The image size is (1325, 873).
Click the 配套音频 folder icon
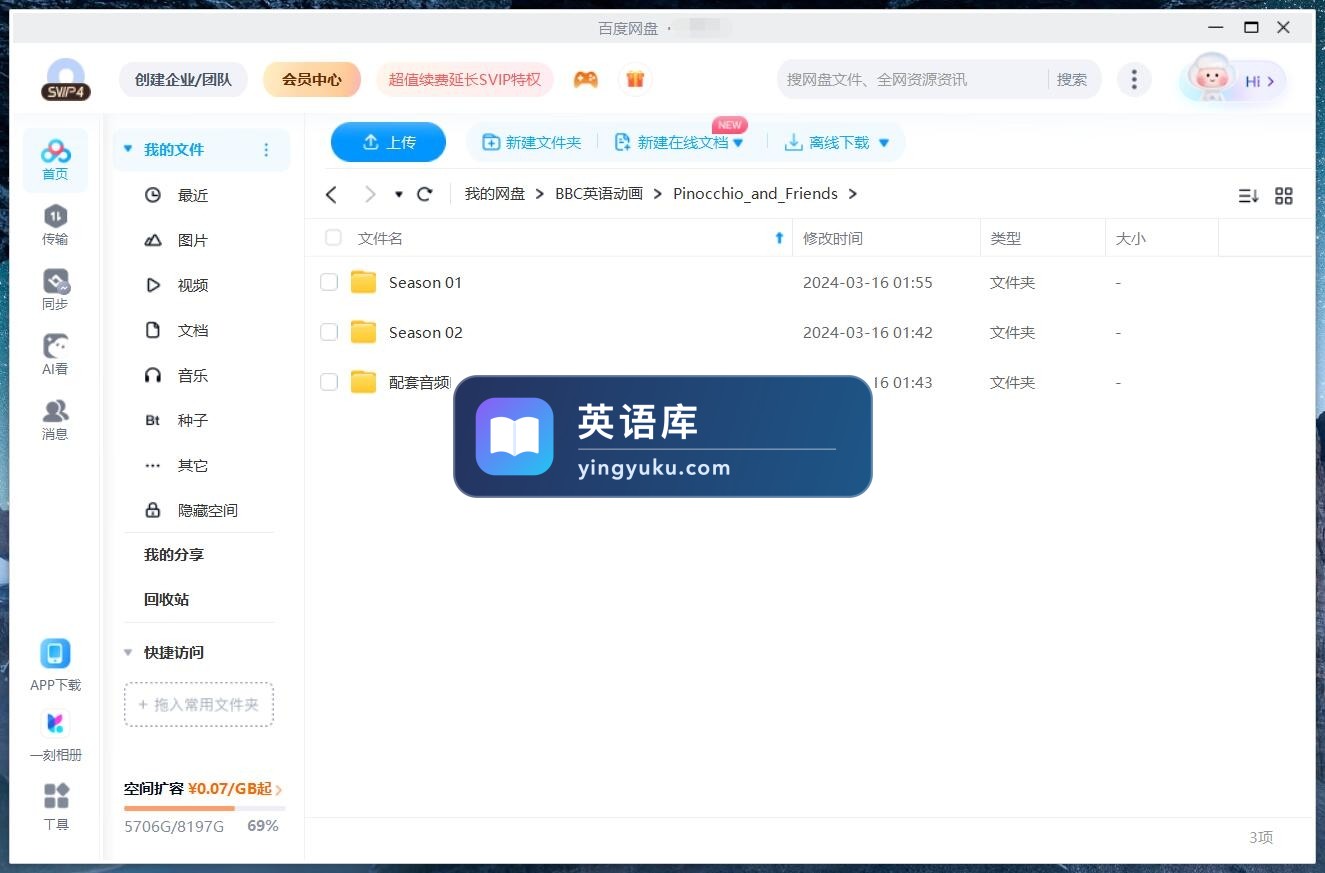[x=364, y=382]
